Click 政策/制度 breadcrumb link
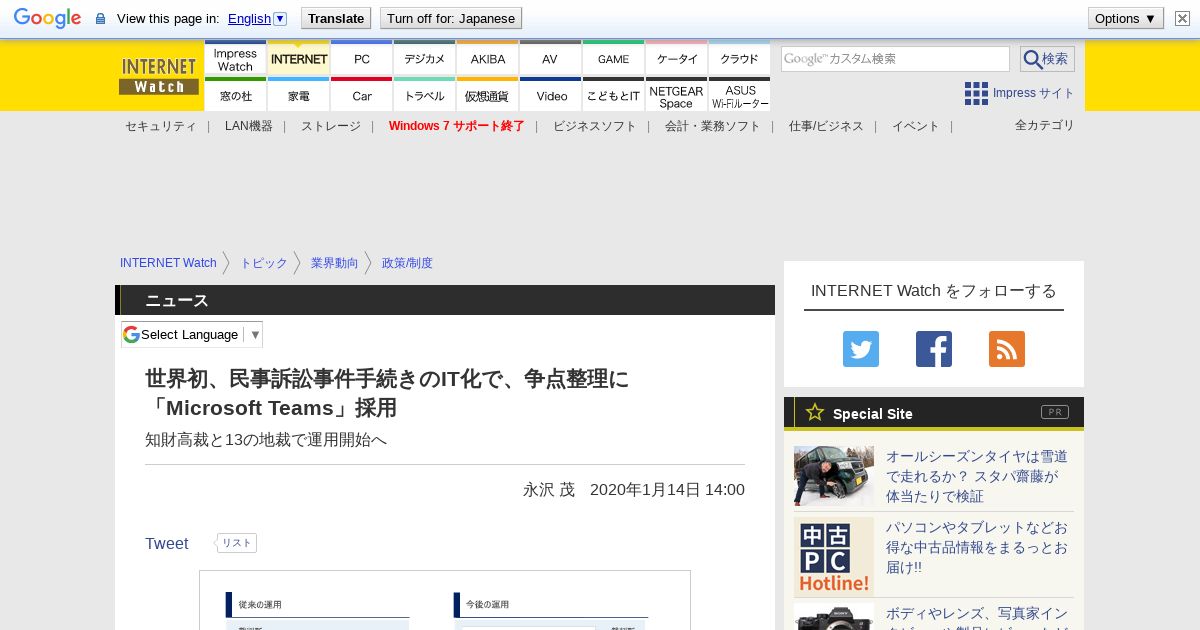The image size is (1200, 630). tap(408, 263)
